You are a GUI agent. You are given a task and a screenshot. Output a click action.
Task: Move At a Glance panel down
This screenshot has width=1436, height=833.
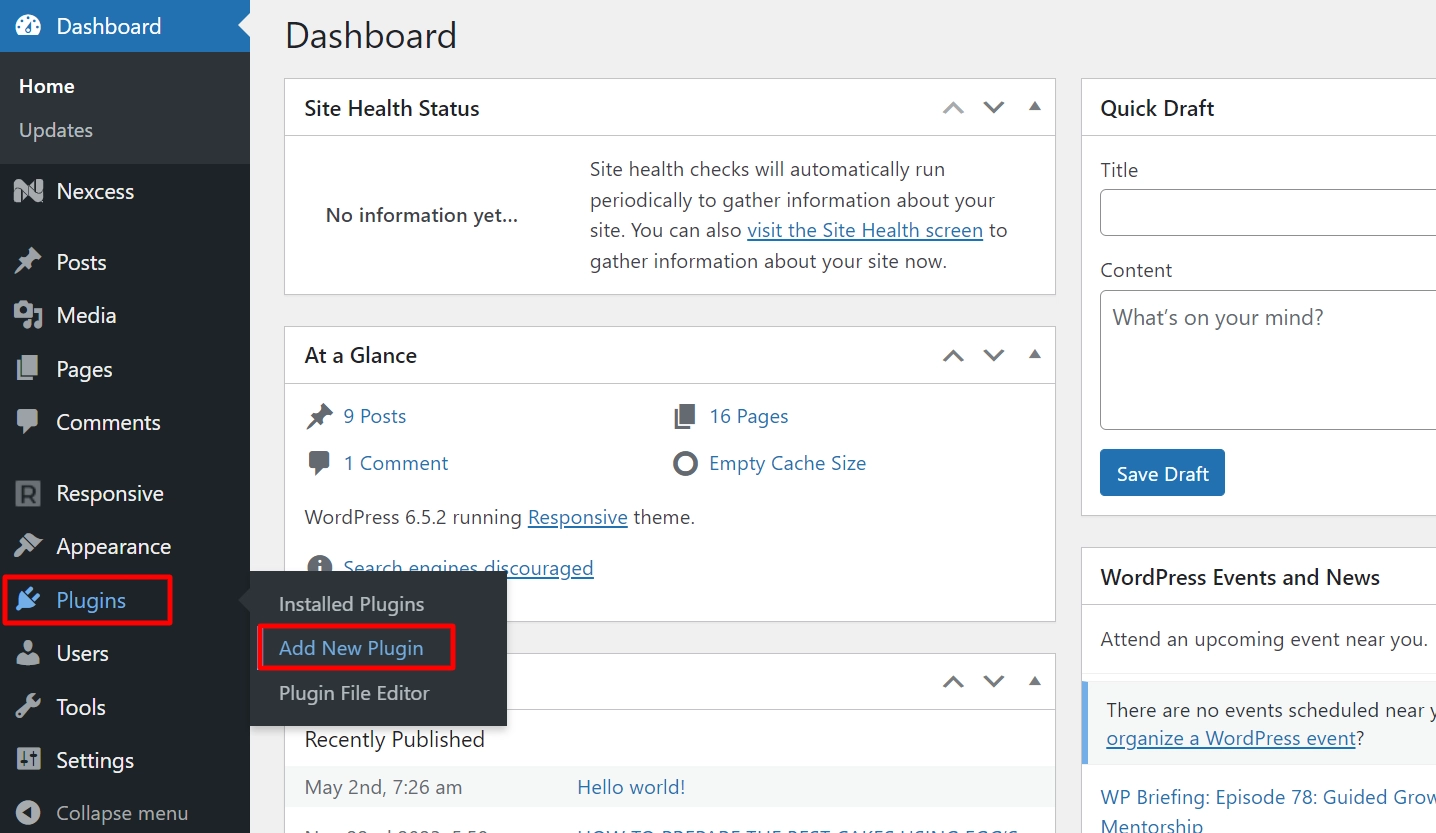(993, 355)
